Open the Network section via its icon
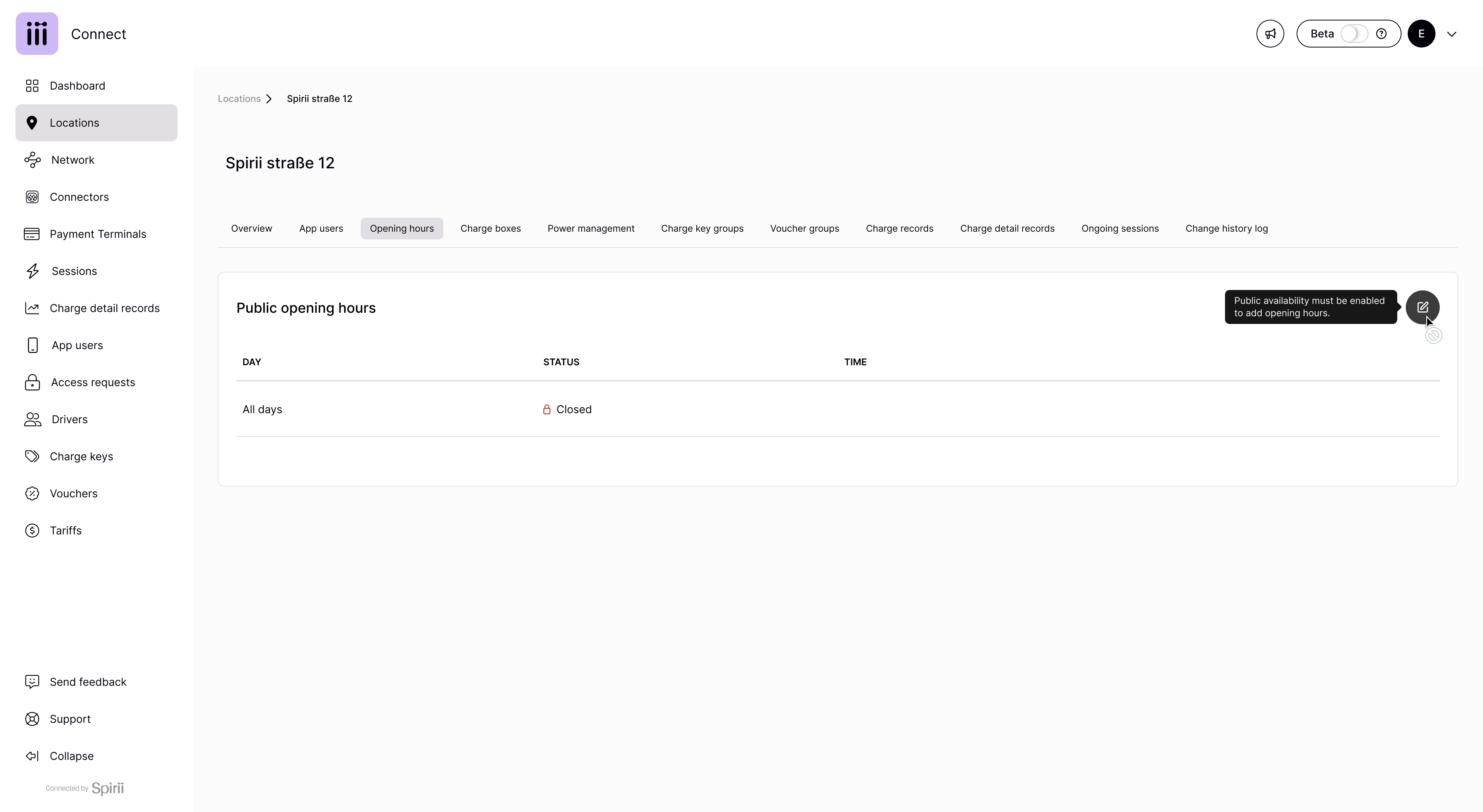 tap(32, 160)
